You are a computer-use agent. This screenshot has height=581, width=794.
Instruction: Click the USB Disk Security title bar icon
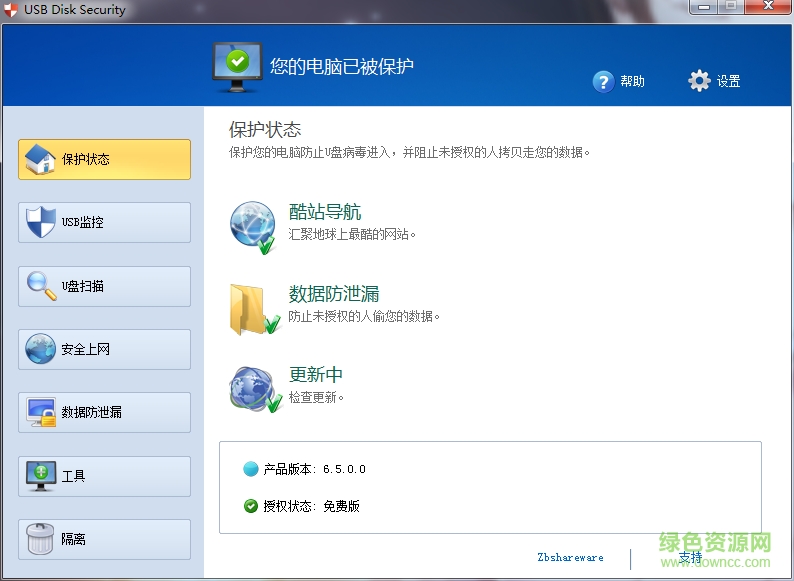10,10
